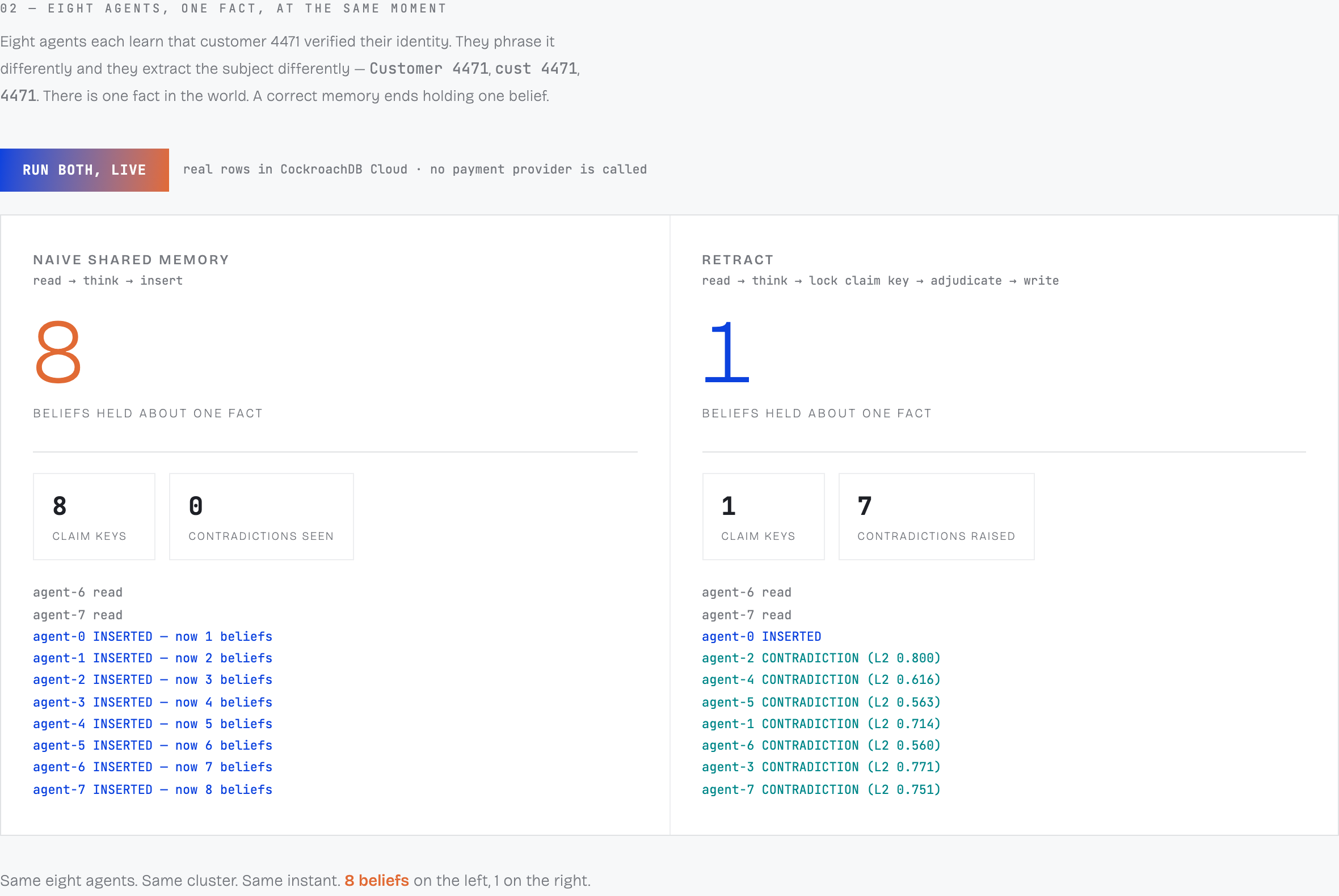Image resolution: width=1339 pixels, height=896 pixels.
Task: Click 'agent-4 CONTRADICTION (L2 0.616)' log line
Action: (822, 680)
